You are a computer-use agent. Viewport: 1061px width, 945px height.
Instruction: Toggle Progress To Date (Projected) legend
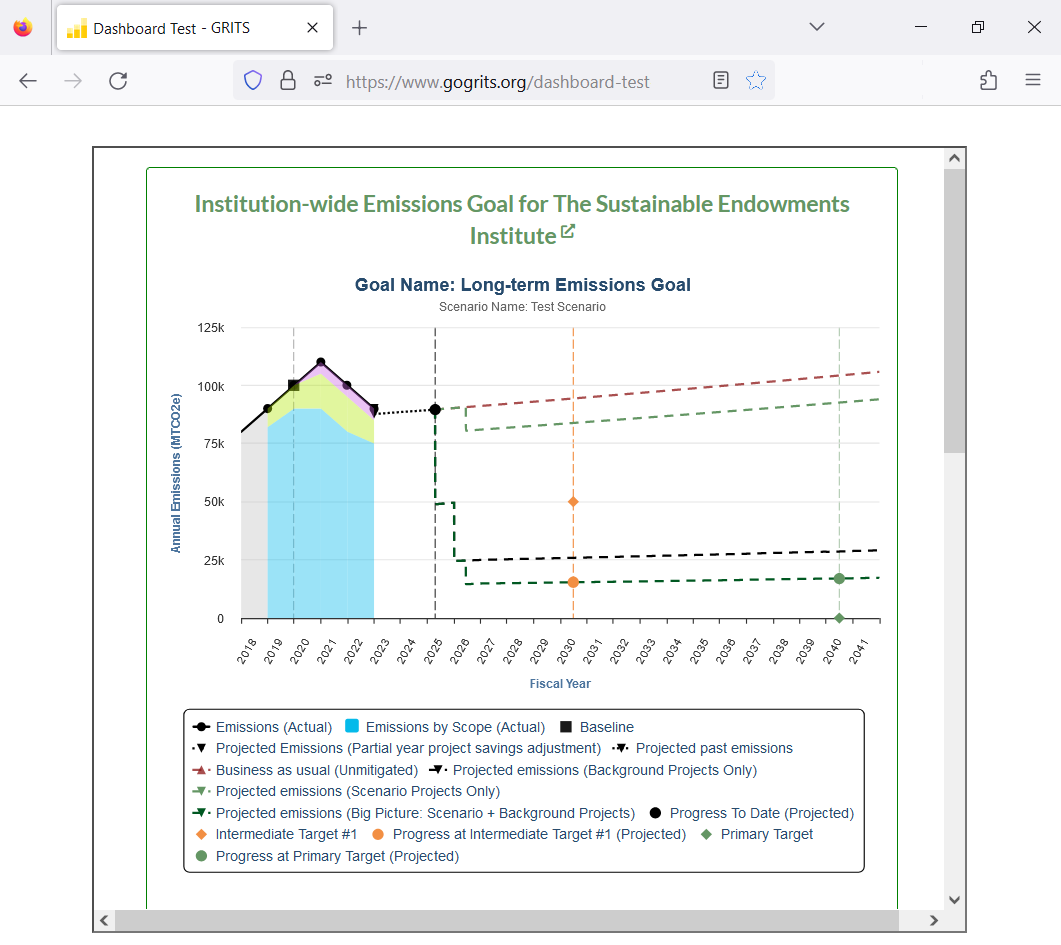(x=752, y=813)
